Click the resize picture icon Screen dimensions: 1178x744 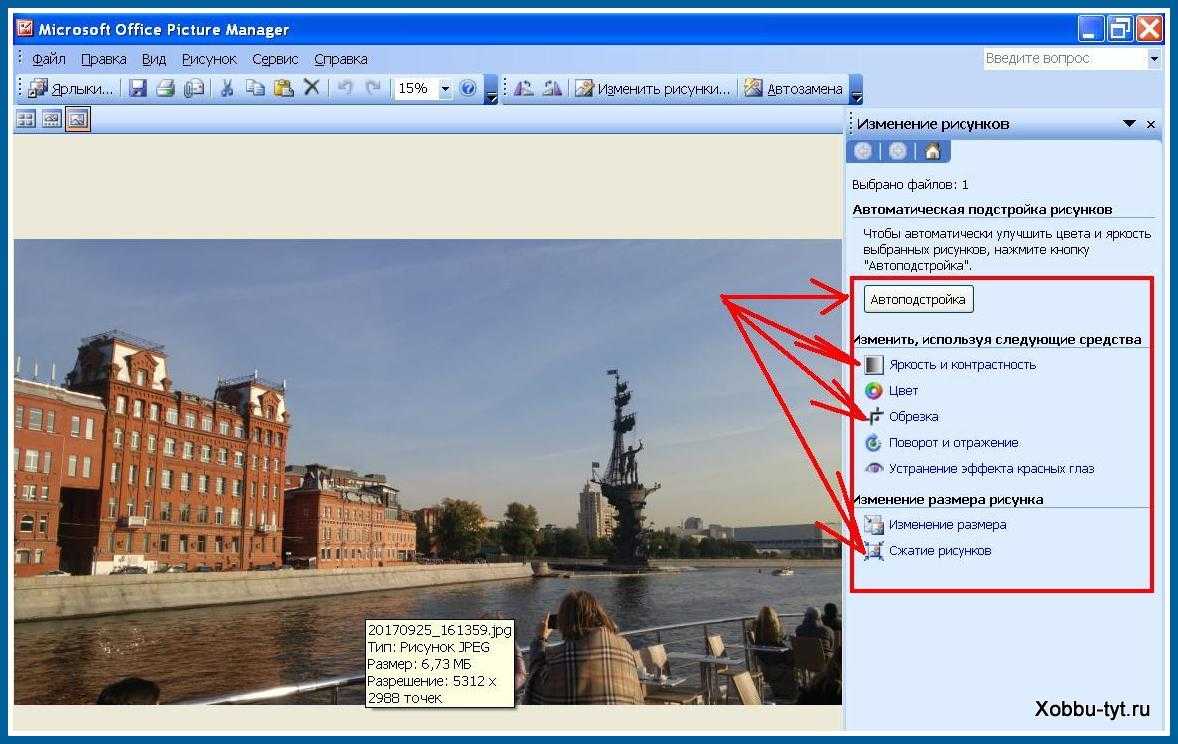(x=873, y=525)
